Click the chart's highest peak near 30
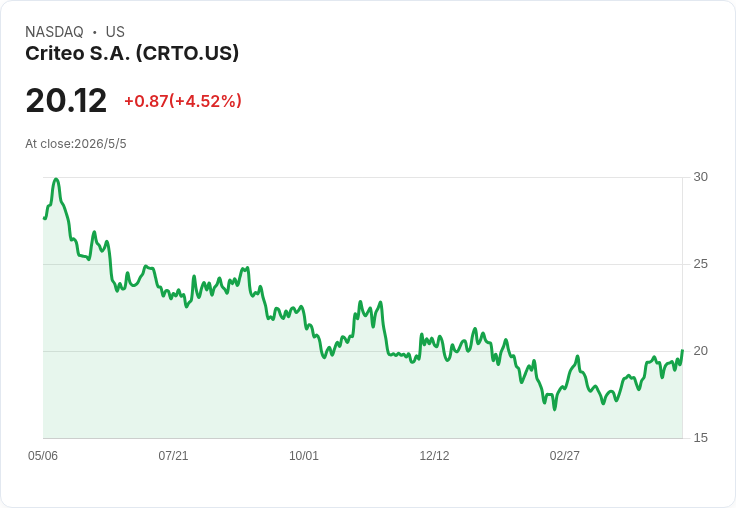736x508 pixels. (x=56, y=179)
